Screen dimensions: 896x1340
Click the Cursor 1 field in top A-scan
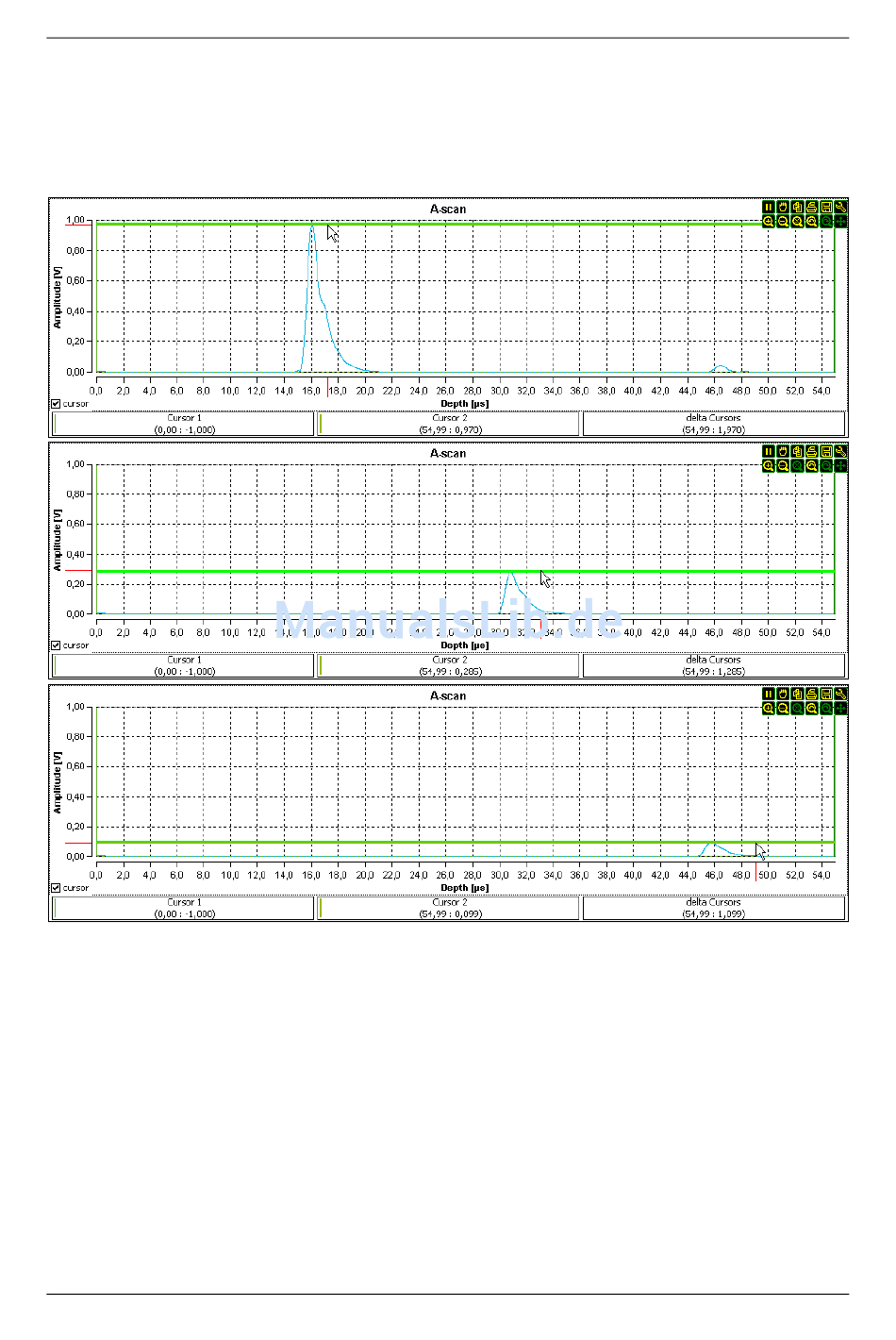click(x=183, y=424)
